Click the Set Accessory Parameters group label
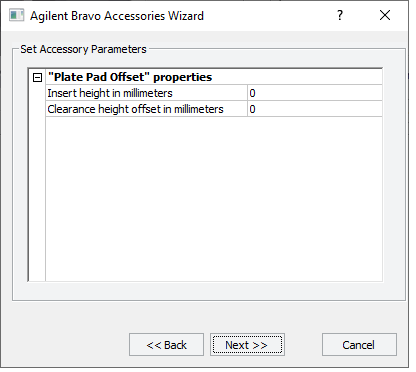 pos(83,49)
